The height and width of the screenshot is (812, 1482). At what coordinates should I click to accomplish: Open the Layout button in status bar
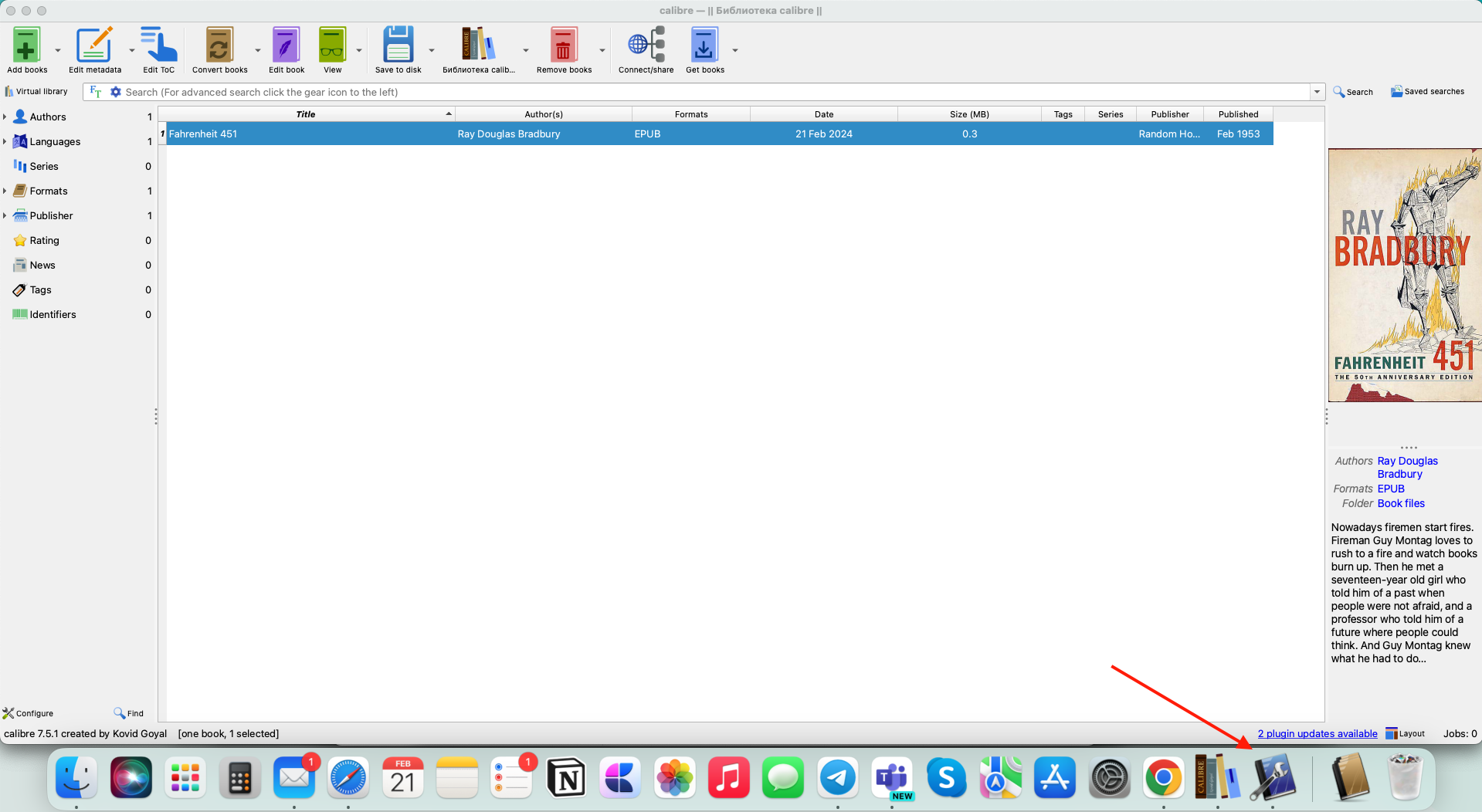[1406, 733]
